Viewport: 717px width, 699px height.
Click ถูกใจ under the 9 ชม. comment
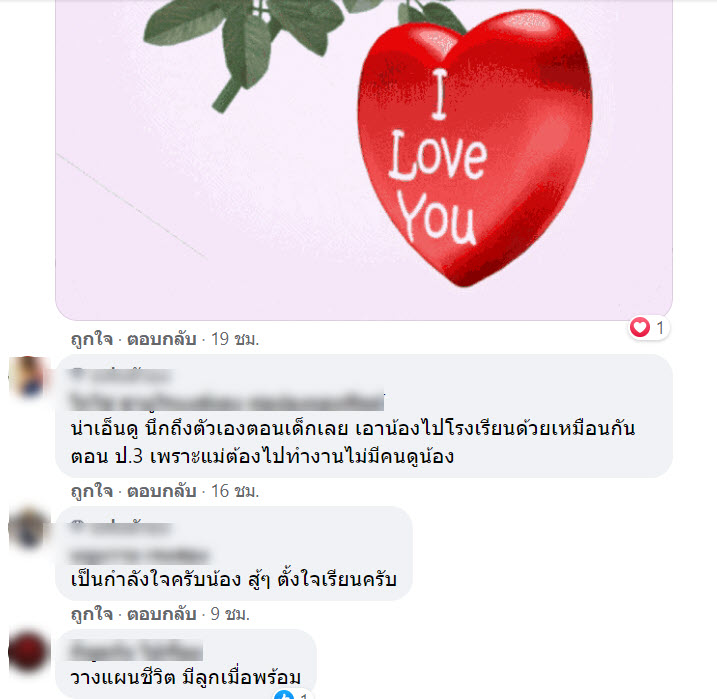click(92, 614)
